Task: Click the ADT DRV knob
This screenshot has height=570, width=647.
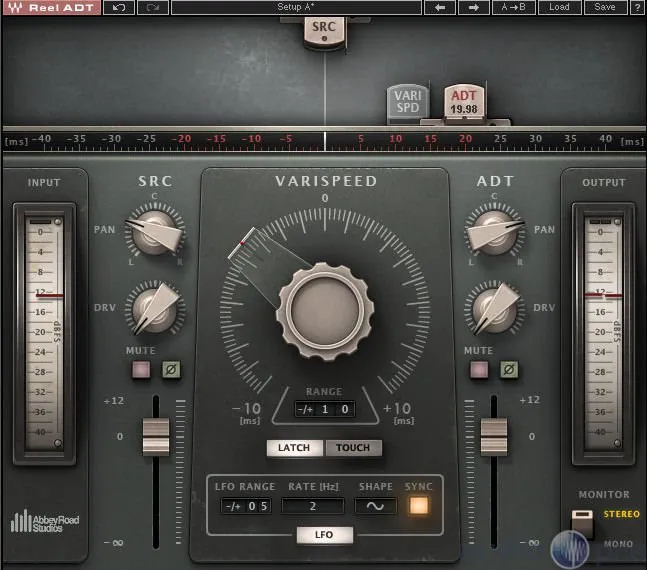Action: point(494,309)
